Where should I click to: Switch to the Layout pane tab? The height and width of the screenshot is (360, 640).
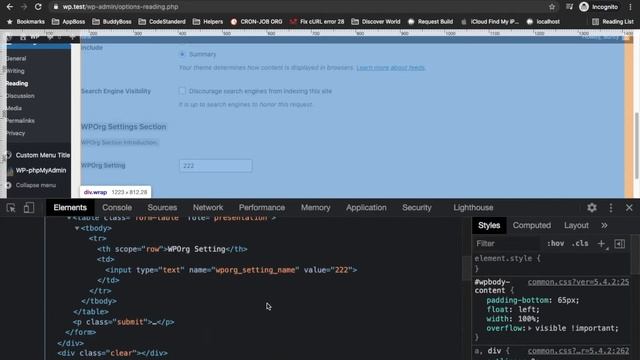[576, 226]
